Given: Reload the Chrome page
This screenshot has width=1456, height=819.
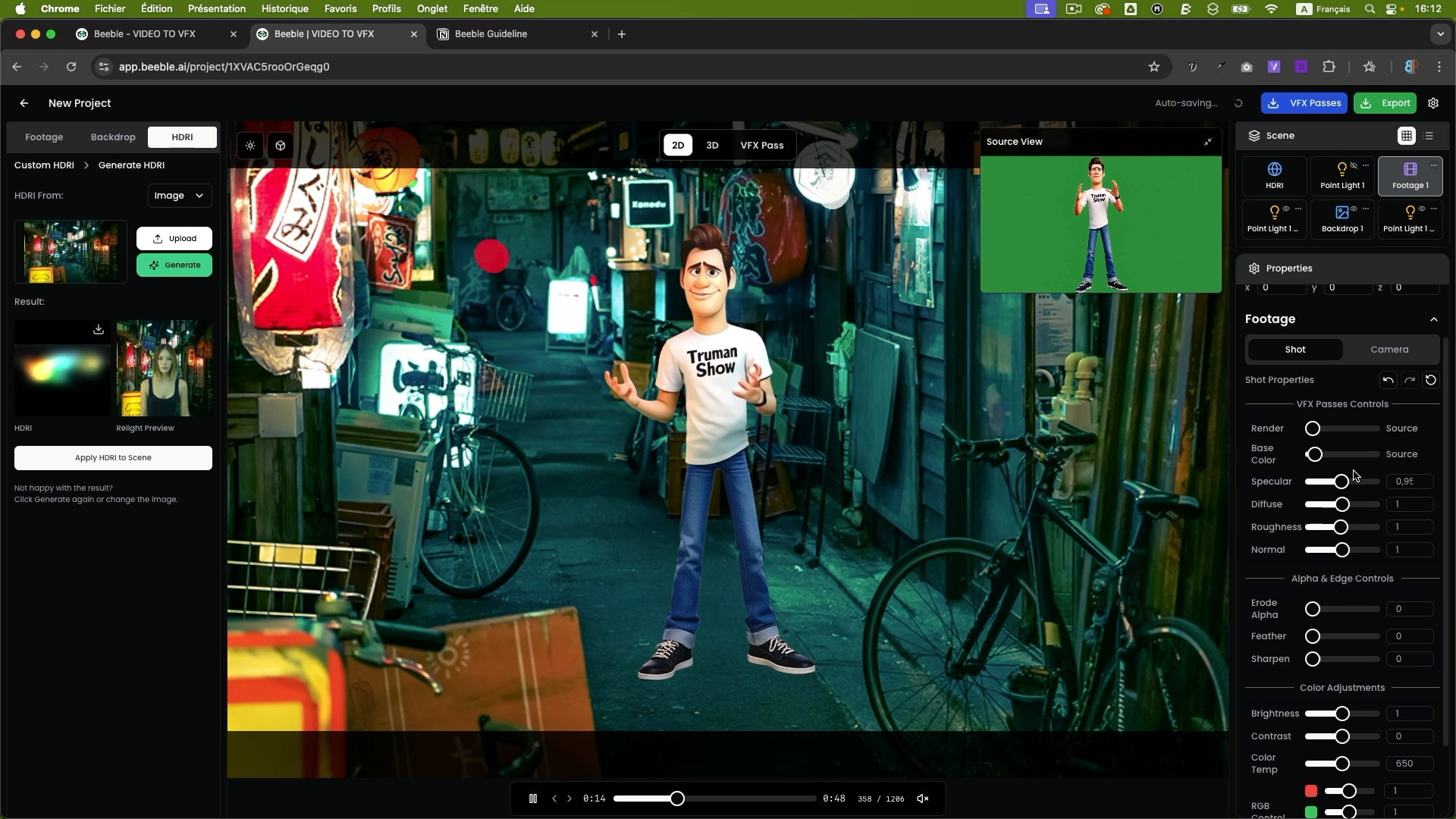Looking at the screenshot, I should (x=71, y=67).
